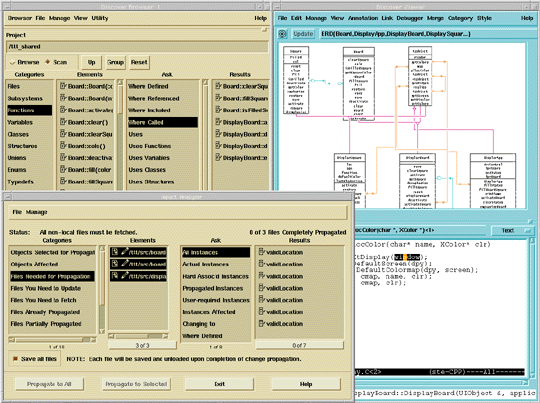Select the Scan radio button
The height and width of the screenshot is (403, 540).
pyautogui.click(x=56, y=62)
